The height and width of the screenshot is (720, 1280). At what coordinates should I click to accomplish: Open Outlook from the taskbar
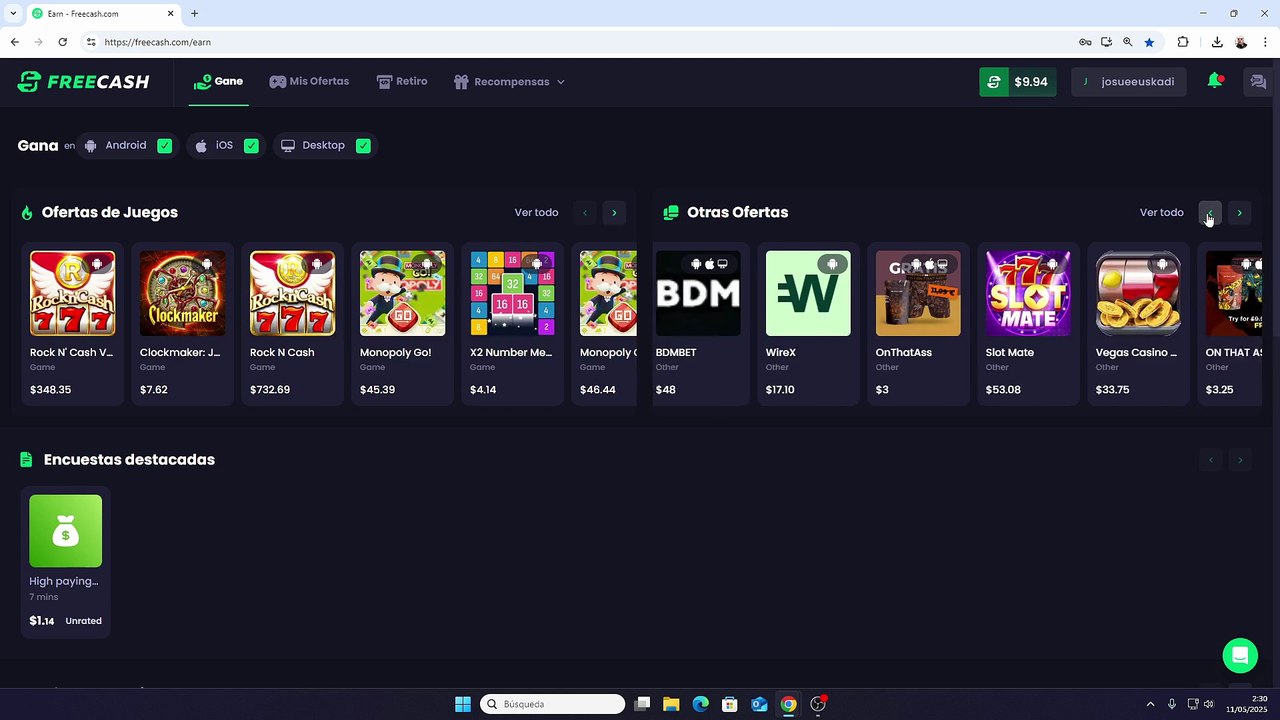pos(759,704)
